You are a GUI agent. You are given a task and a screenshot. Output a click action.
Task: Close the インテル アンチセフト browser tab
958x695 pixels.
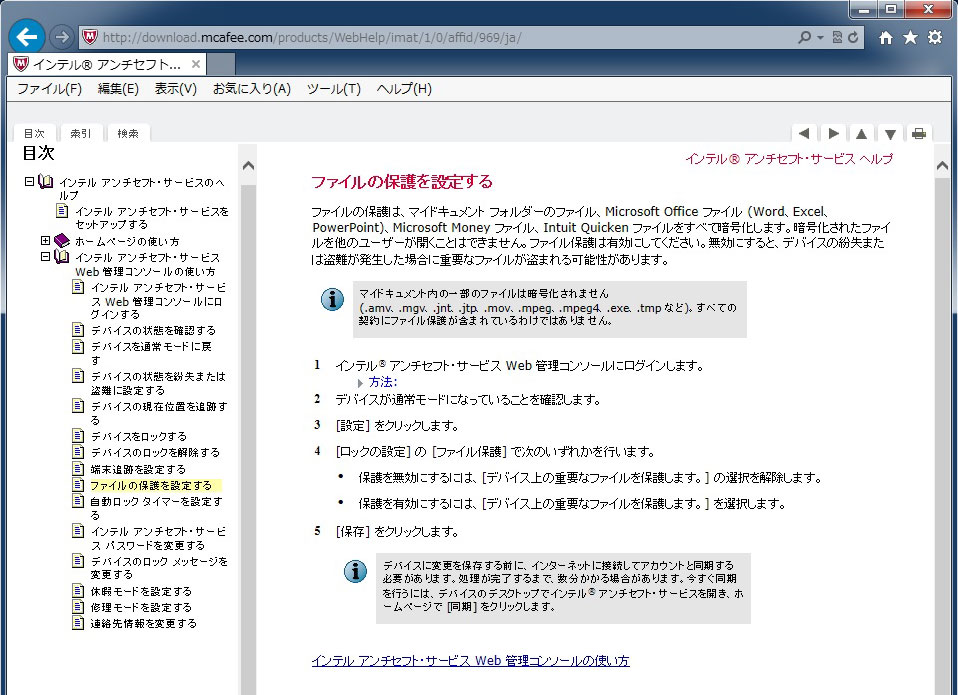(x=196, y=64)
